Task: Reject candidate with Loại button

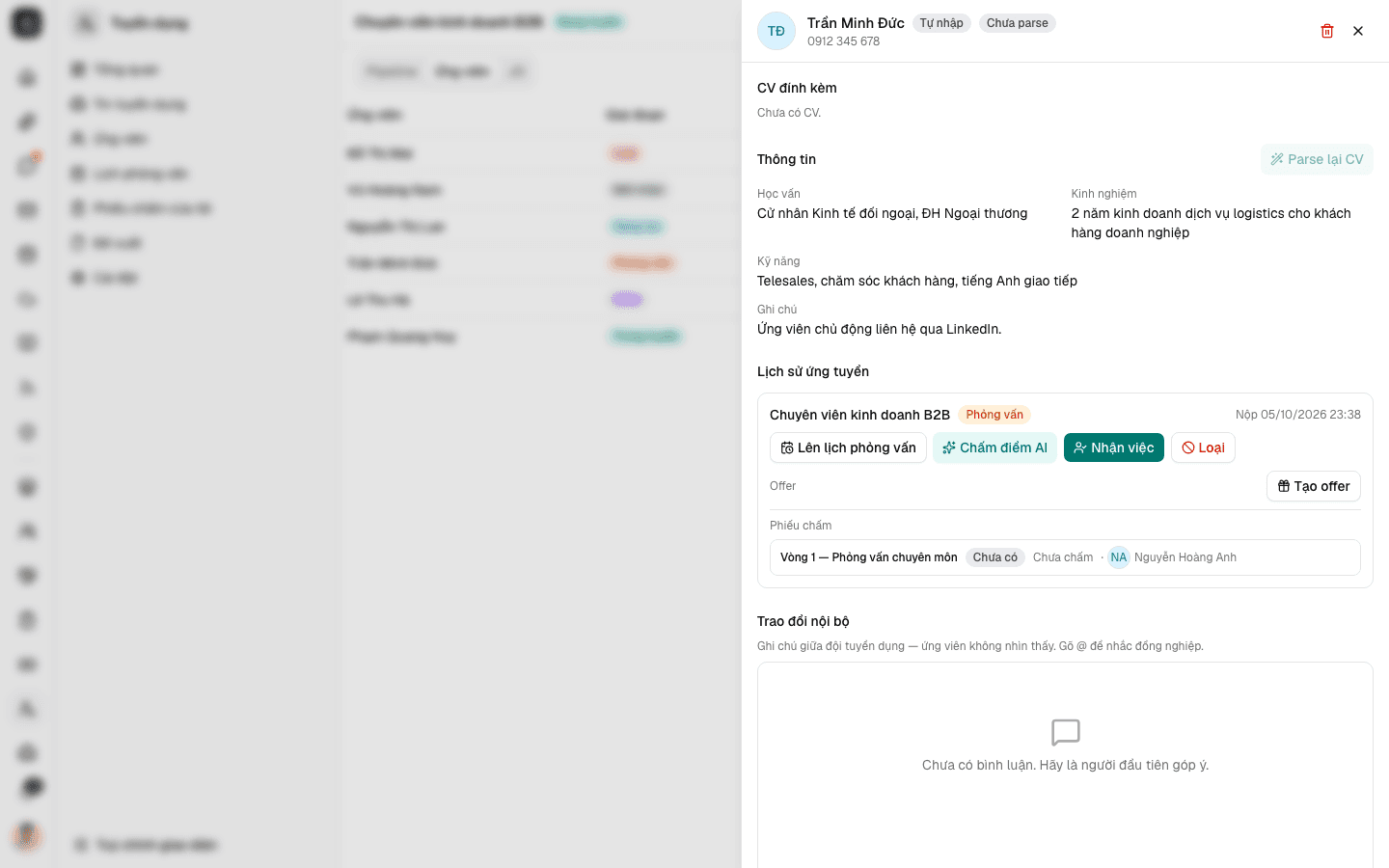Action: (x=1203, y=448)
